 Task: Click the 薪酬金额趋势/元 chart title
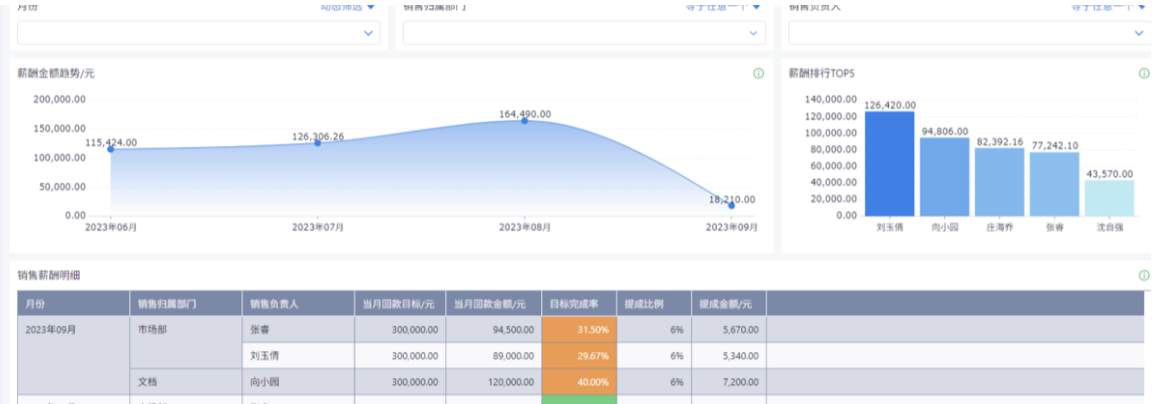56,73
